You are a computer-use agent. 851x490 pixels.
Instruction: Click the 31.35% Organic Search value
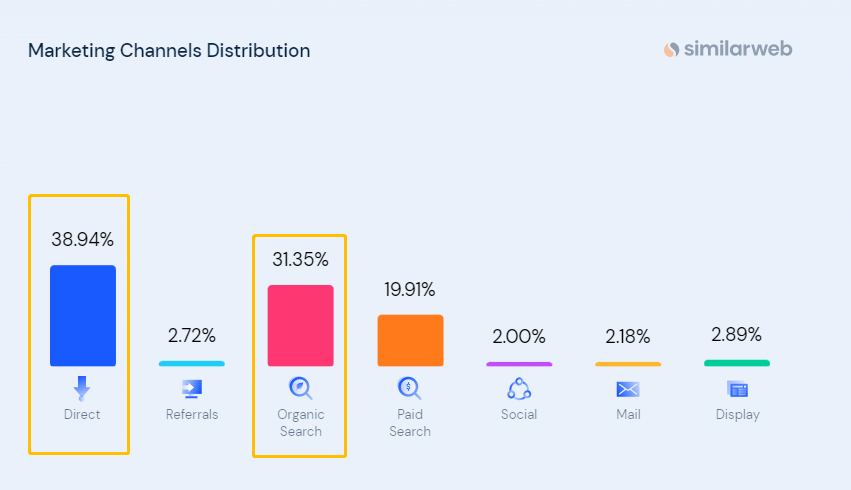point(300,260)
